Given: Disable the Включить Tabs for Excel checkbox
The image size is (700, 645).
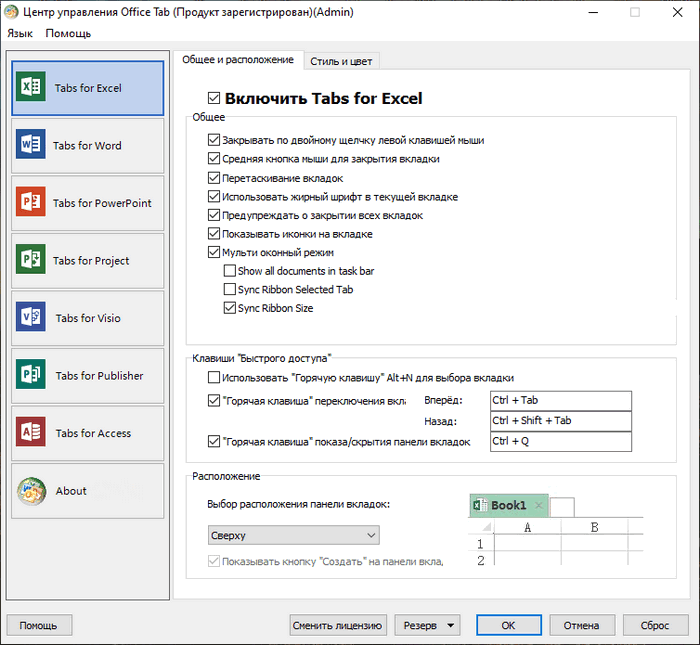Looking at the screenshot, I should coord(214,98).
